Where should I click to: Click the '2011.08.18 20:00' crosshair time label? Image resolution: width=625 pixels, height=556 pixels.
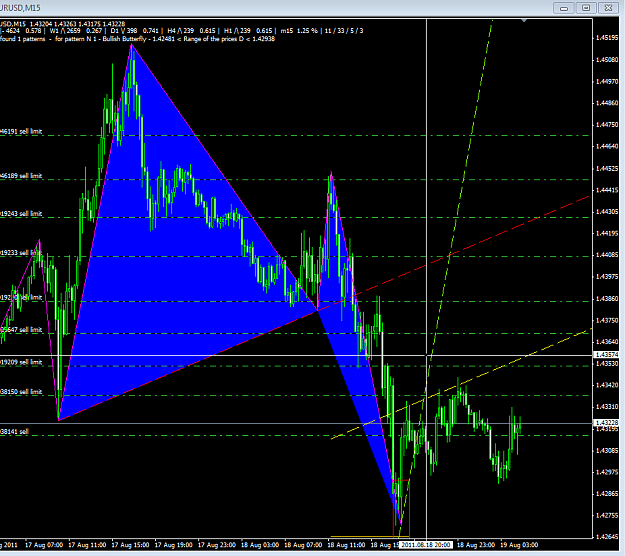426,545
